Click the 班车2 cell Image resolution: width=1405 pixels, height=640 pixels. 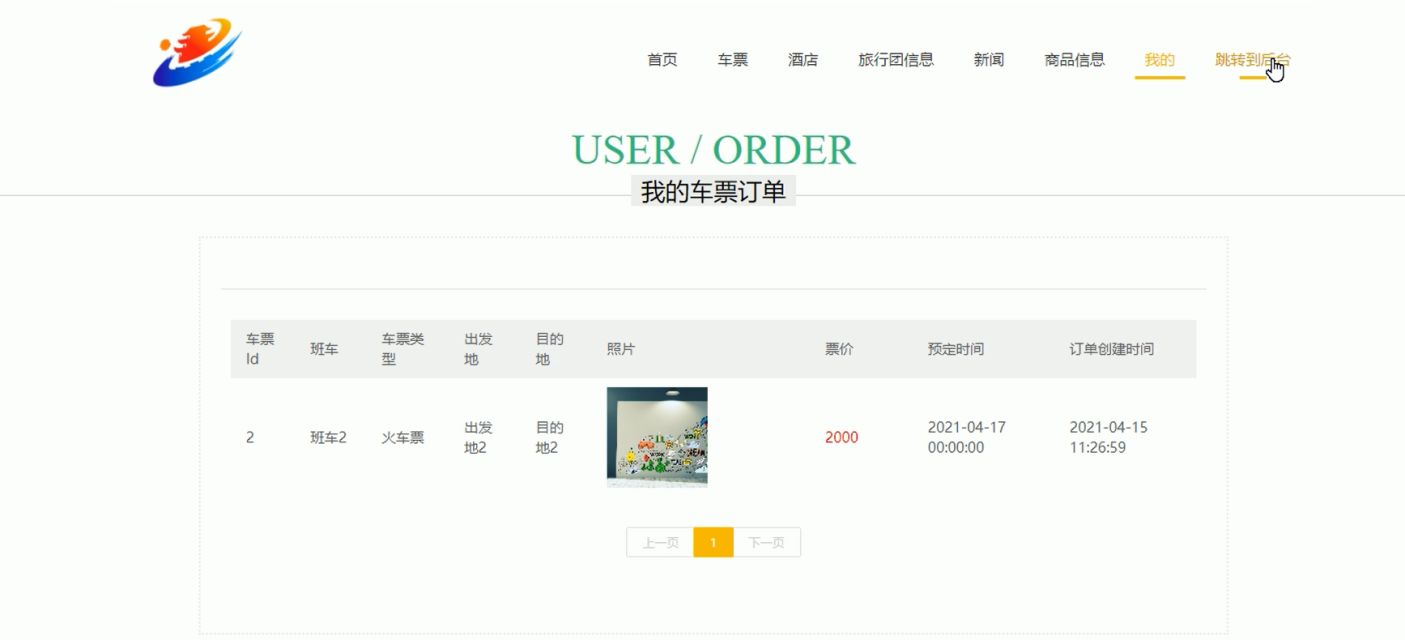(x=328, y=437)
